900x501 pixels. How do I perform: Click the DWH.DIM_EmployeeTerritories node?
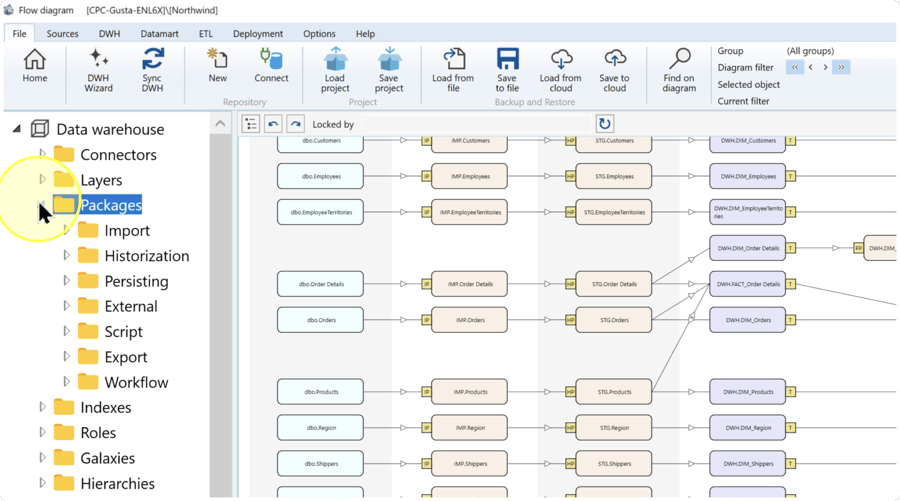click(x=748, y=212)
